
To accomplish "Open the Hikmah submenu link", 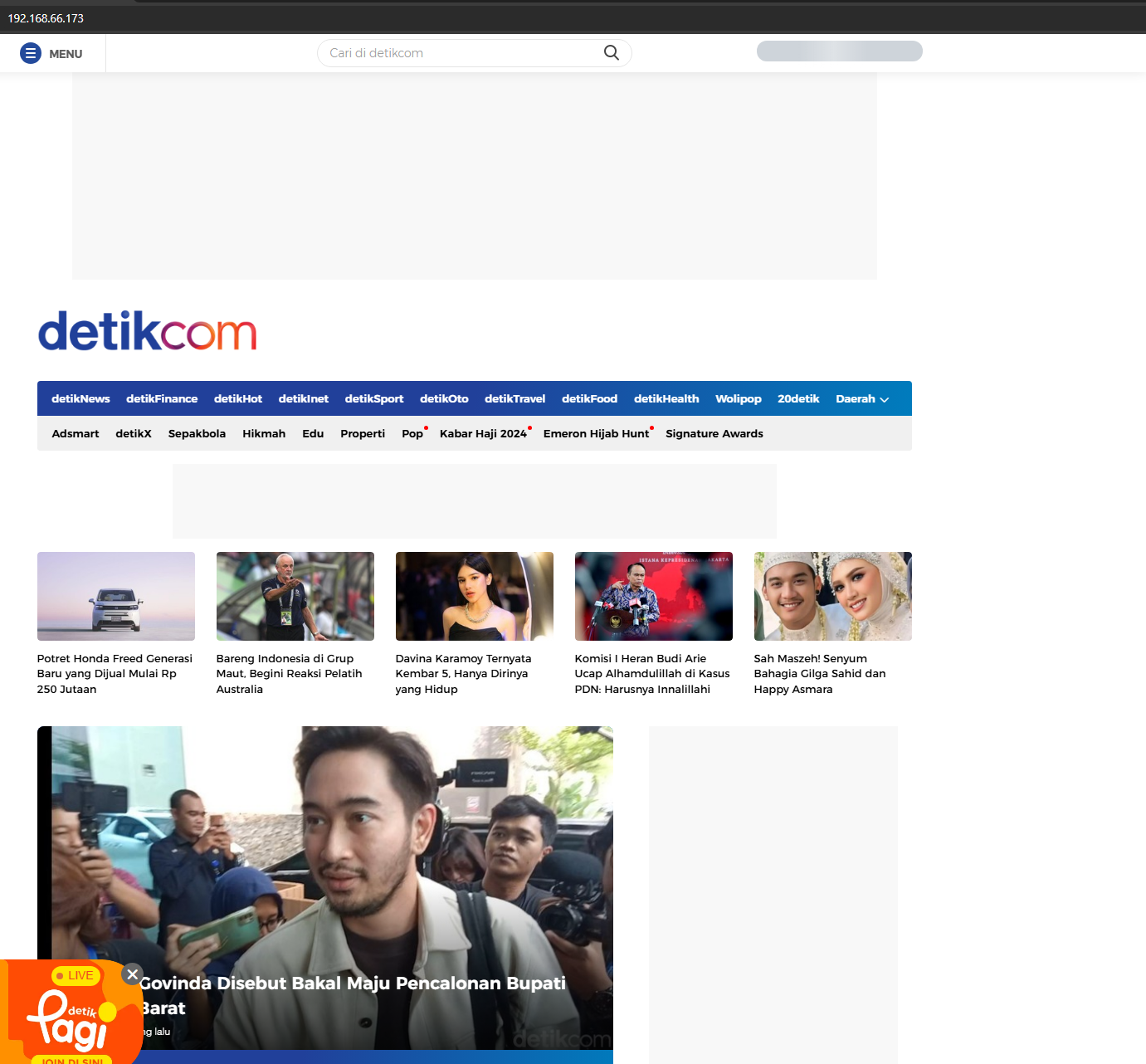I will pos(264,434).
